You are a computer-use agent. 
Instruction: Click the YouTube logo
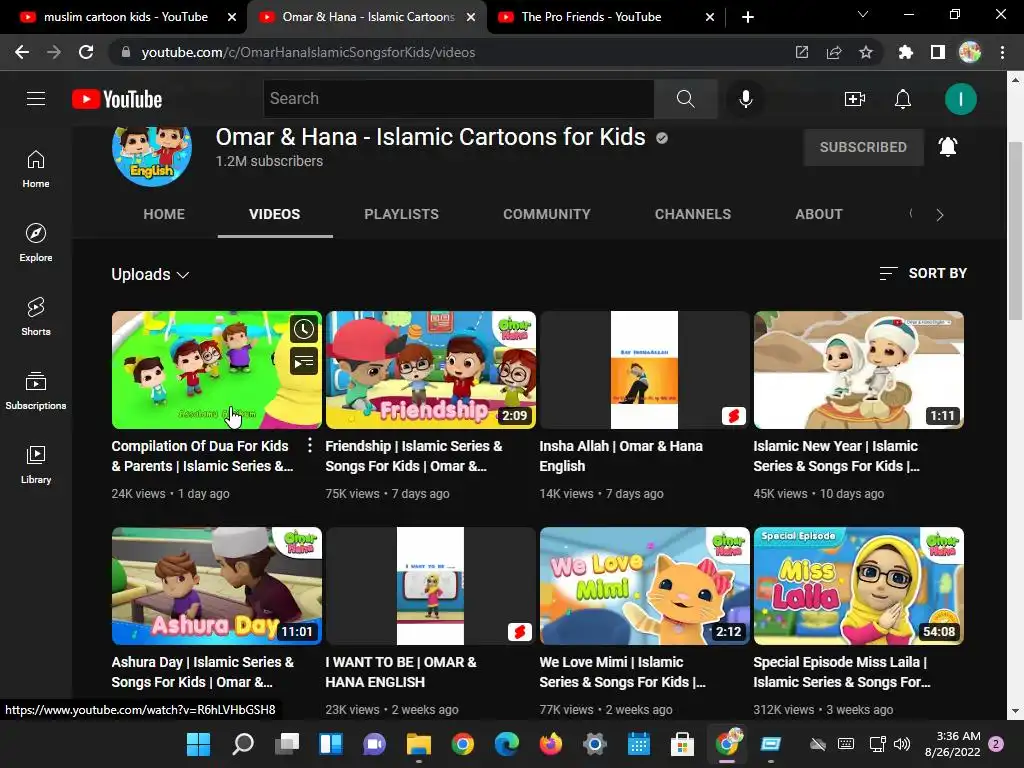117,99
